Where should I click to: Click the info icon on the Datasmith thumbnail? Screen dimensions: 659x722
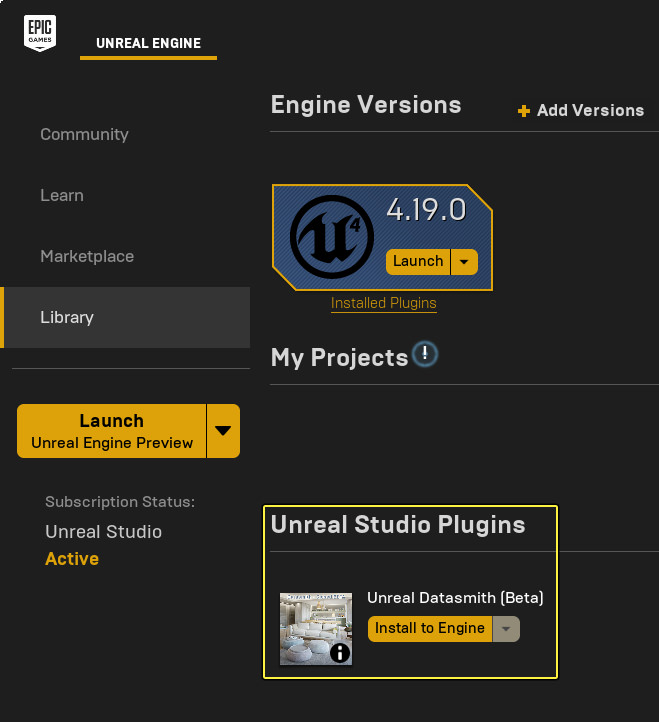coord(340,652)
